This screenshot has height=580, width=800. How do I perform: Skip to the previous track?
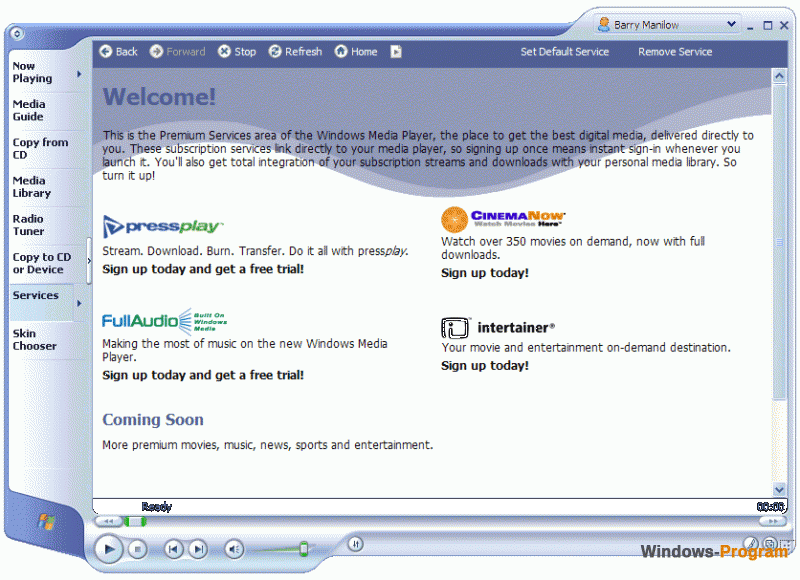pyautogui.click(x=173, y=549)
